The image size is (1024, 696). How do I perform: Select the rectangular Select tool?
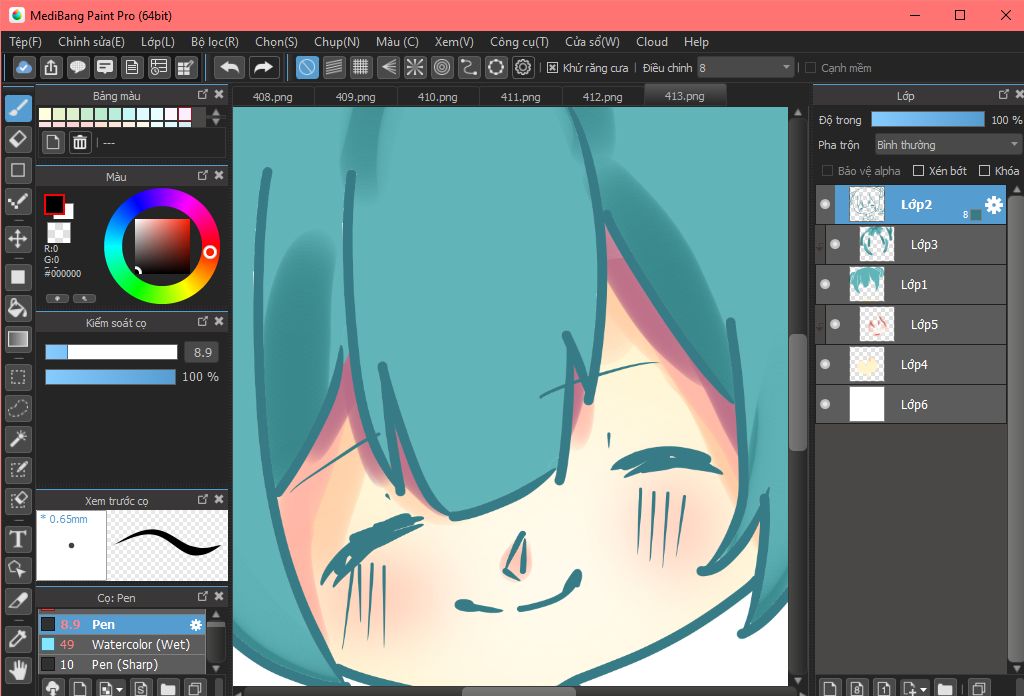pyautogui.click(x=18, y=377)
